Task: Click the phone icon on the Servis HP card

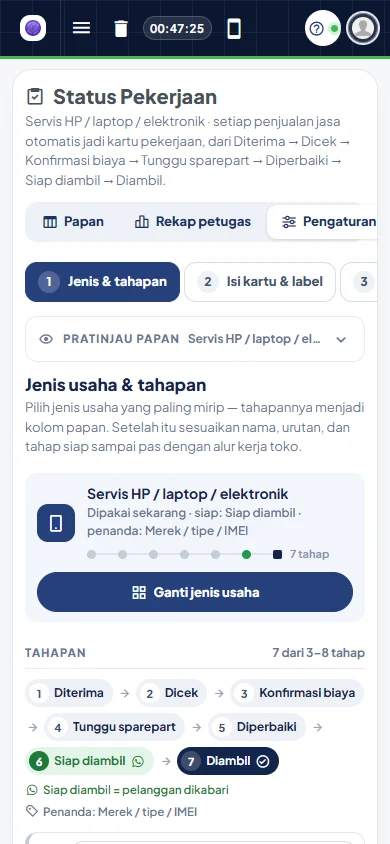Action: [x=56, y=523]
